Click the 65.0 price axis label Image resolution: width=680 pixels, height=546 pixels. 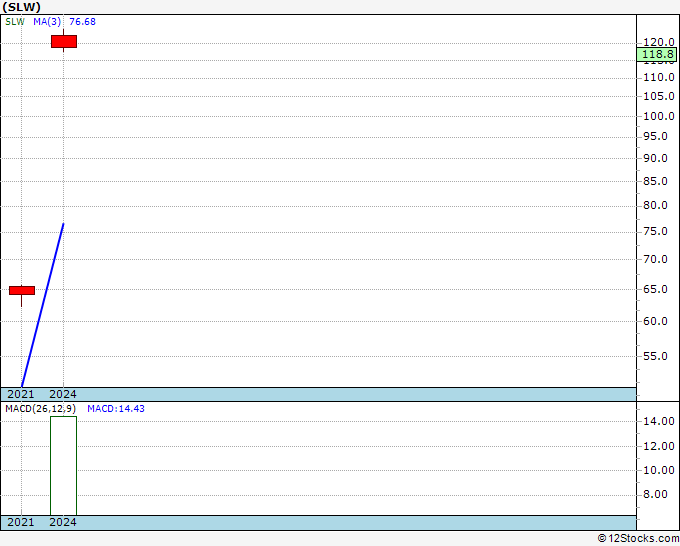coord(655,289)
